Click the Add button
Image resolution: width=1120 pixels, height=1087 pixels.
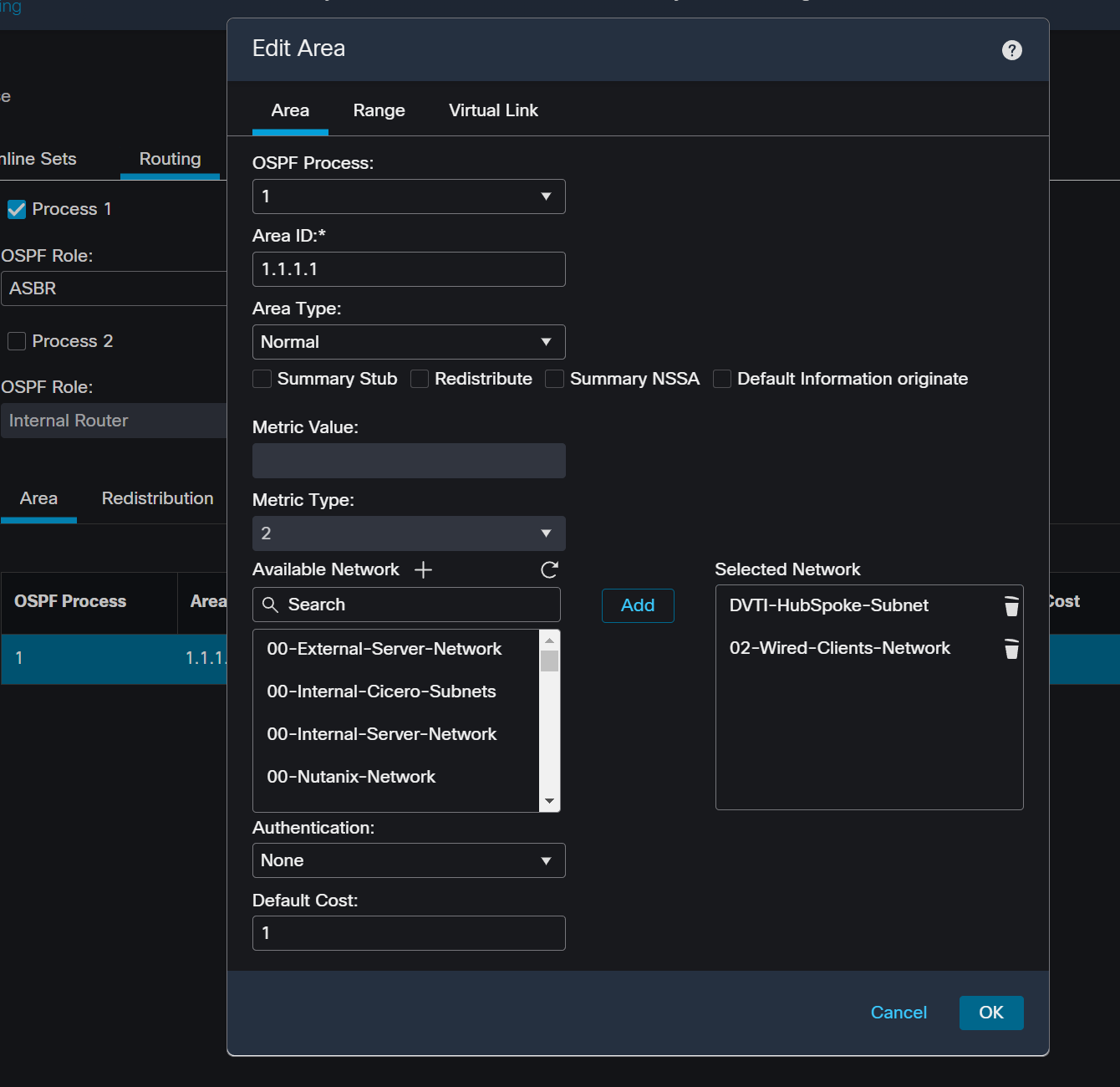638,605
